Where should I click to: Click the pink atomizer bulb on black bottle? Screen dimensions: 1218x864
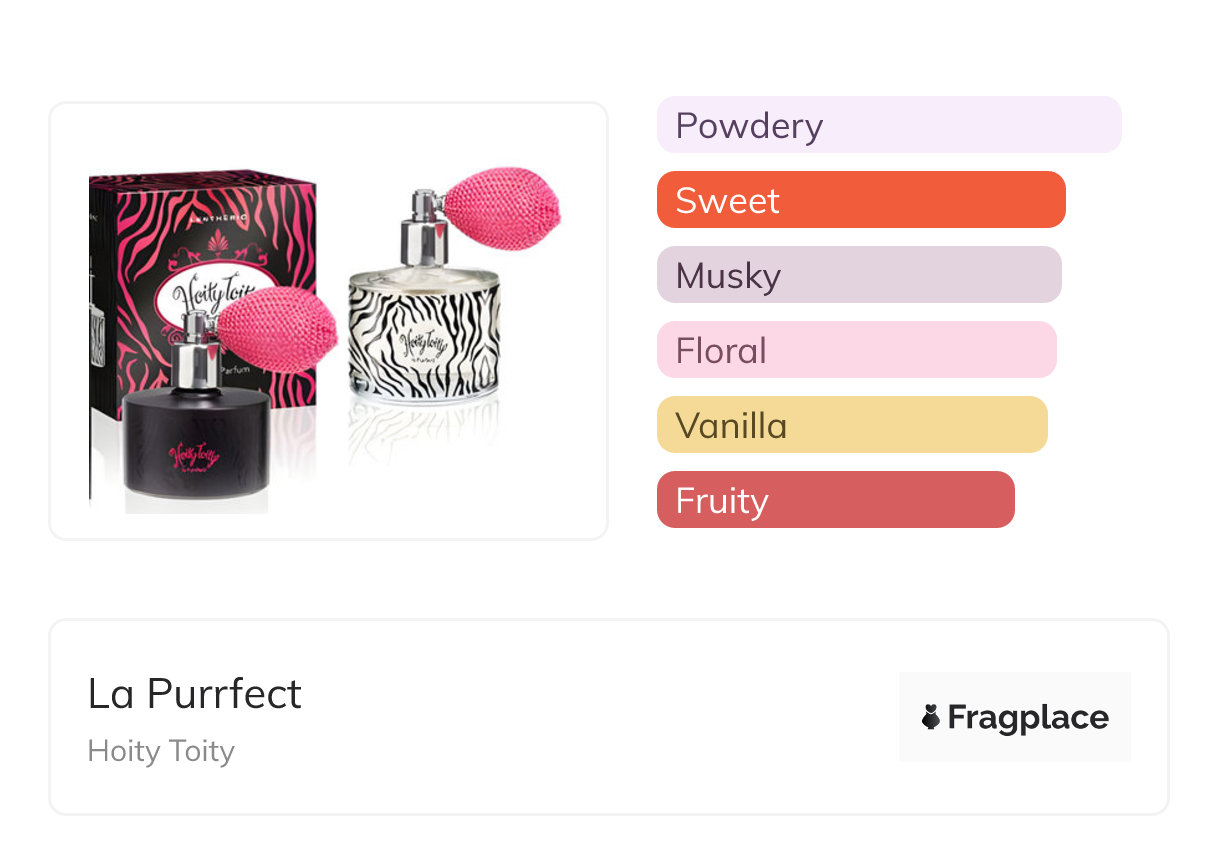275,330
